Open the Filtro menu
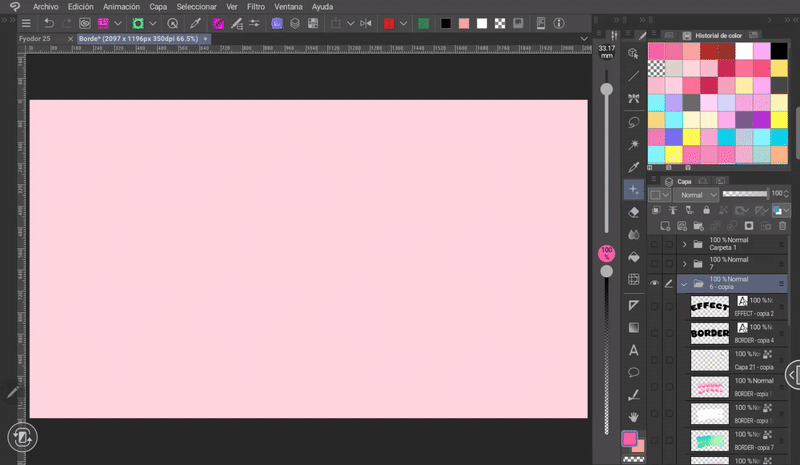This screenshot has height=465, width=800. pyautogui.click(x=256, y=6)
